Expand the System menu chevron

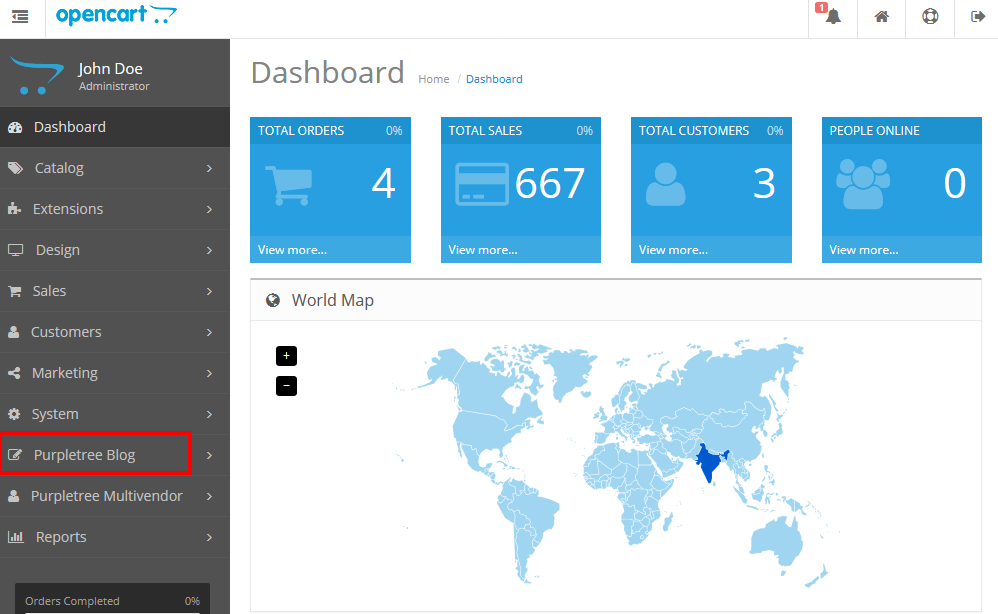[x=209, y=414]
